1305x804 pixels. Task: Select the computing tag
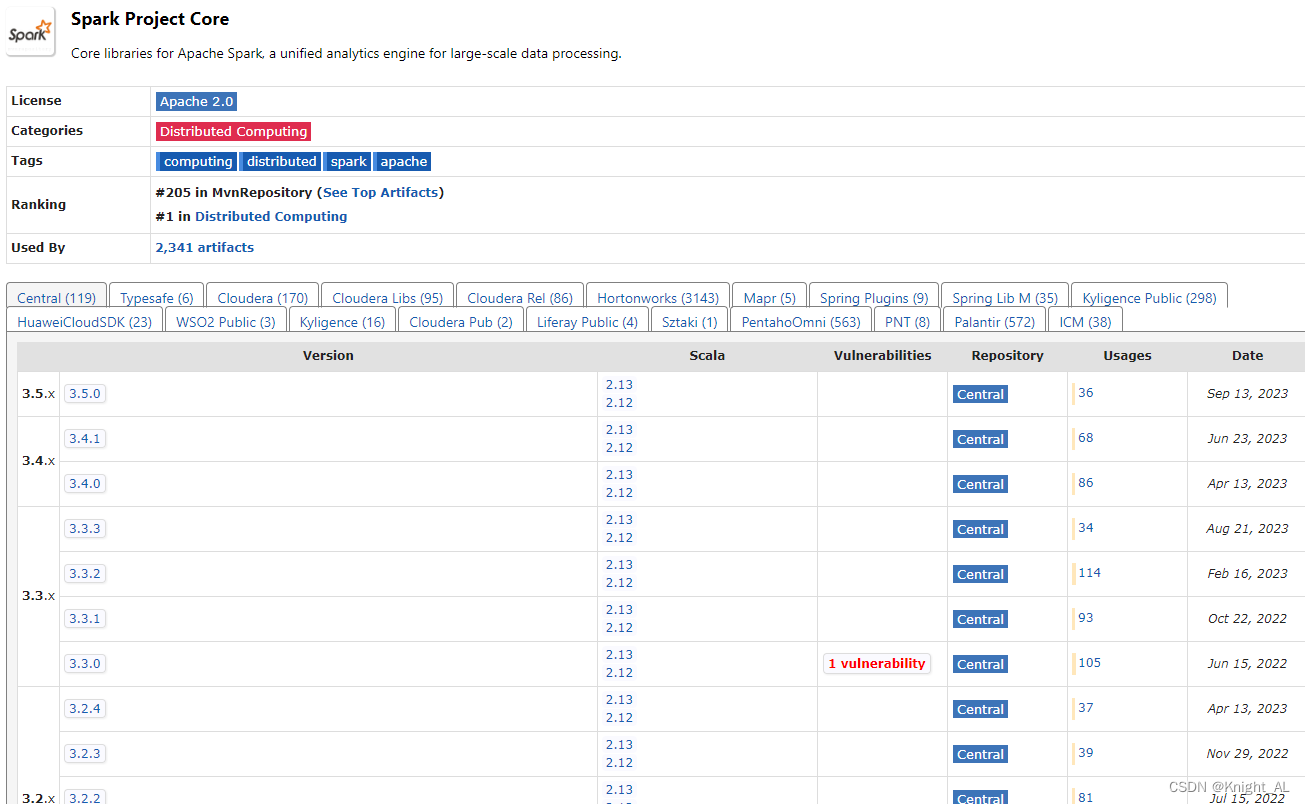(197, 161)
